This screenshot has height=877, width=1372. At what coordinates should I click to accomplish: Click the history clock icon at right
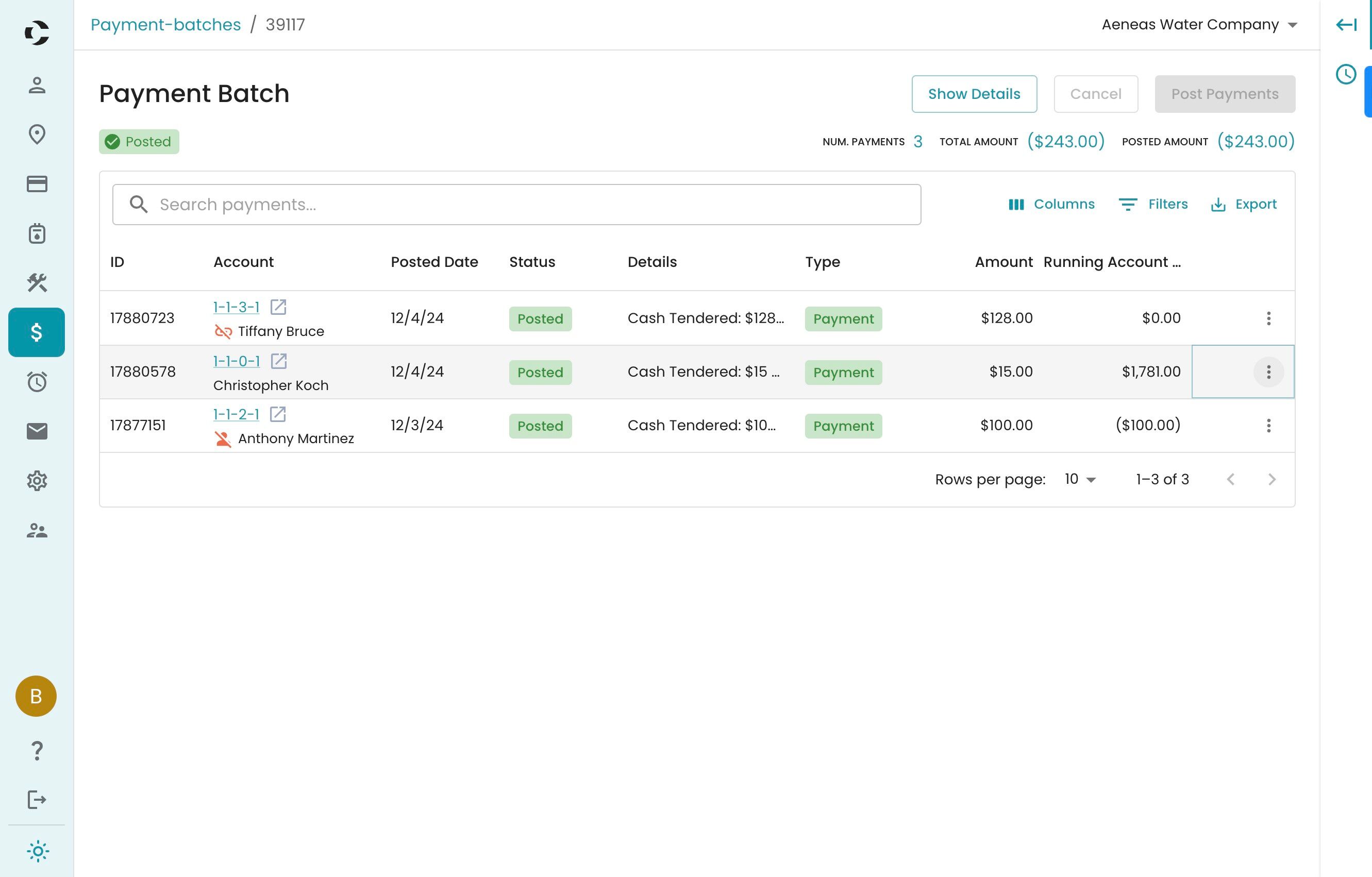[1346, 75]
